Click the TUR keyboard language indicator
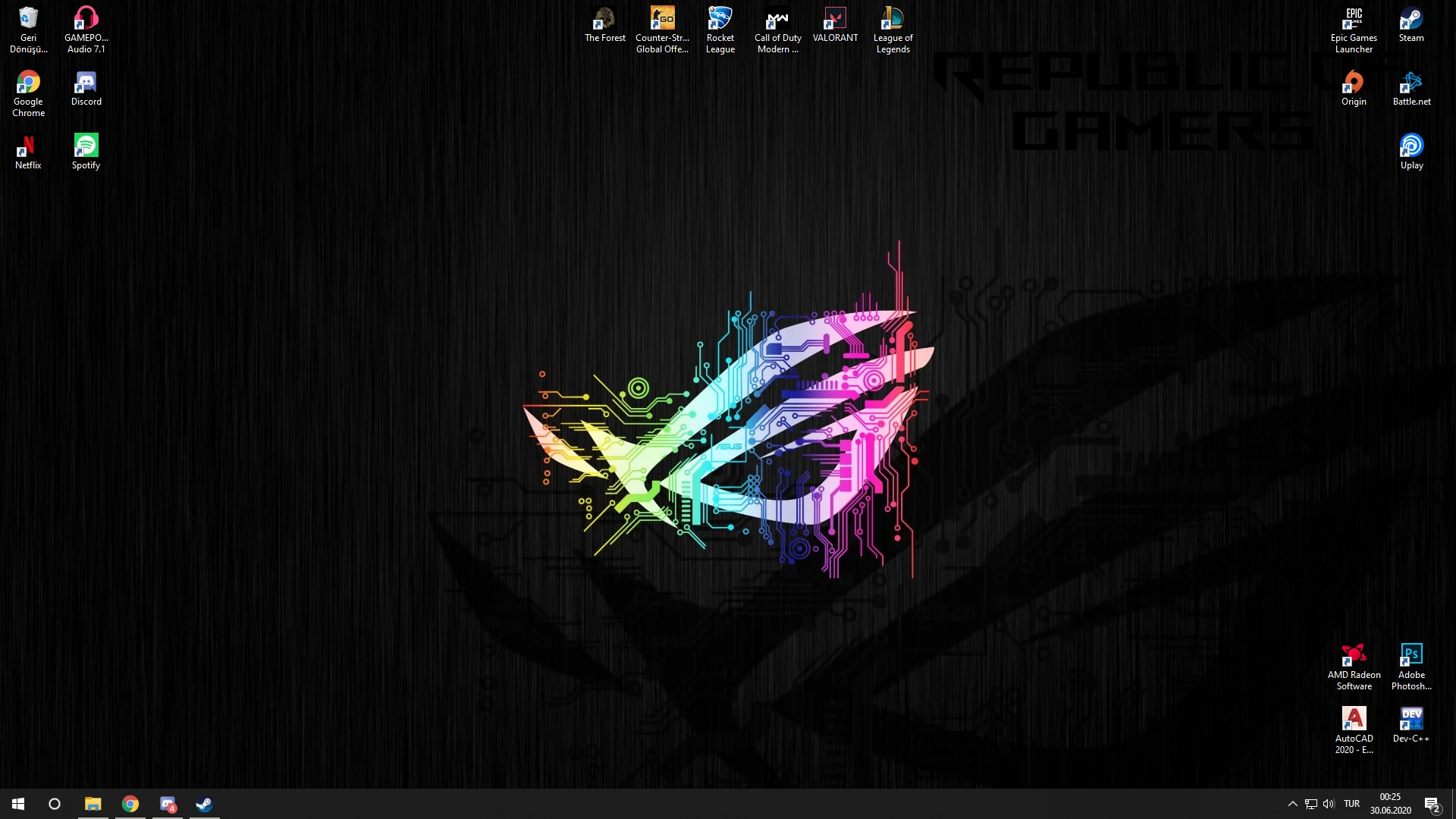This screenshot has height=819, width=1456. (1351, 804)
